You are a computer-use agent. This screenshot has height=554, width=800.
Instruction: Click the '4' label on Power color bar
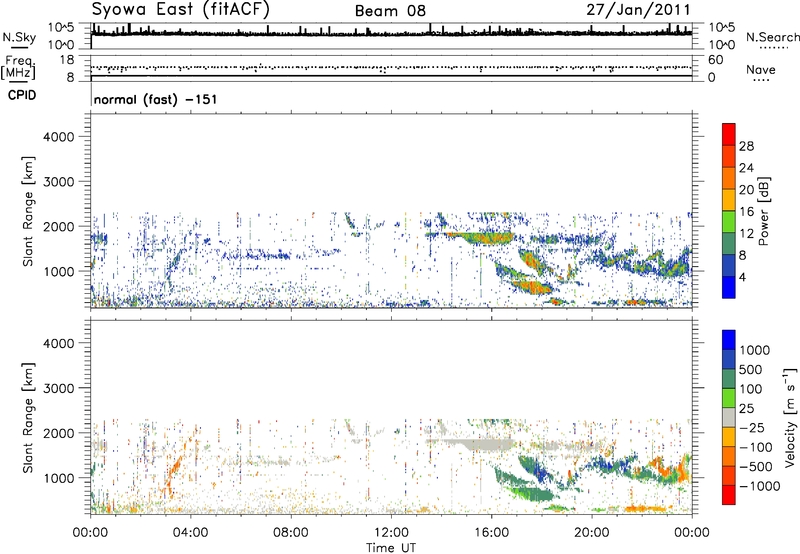tap(743, 277)
